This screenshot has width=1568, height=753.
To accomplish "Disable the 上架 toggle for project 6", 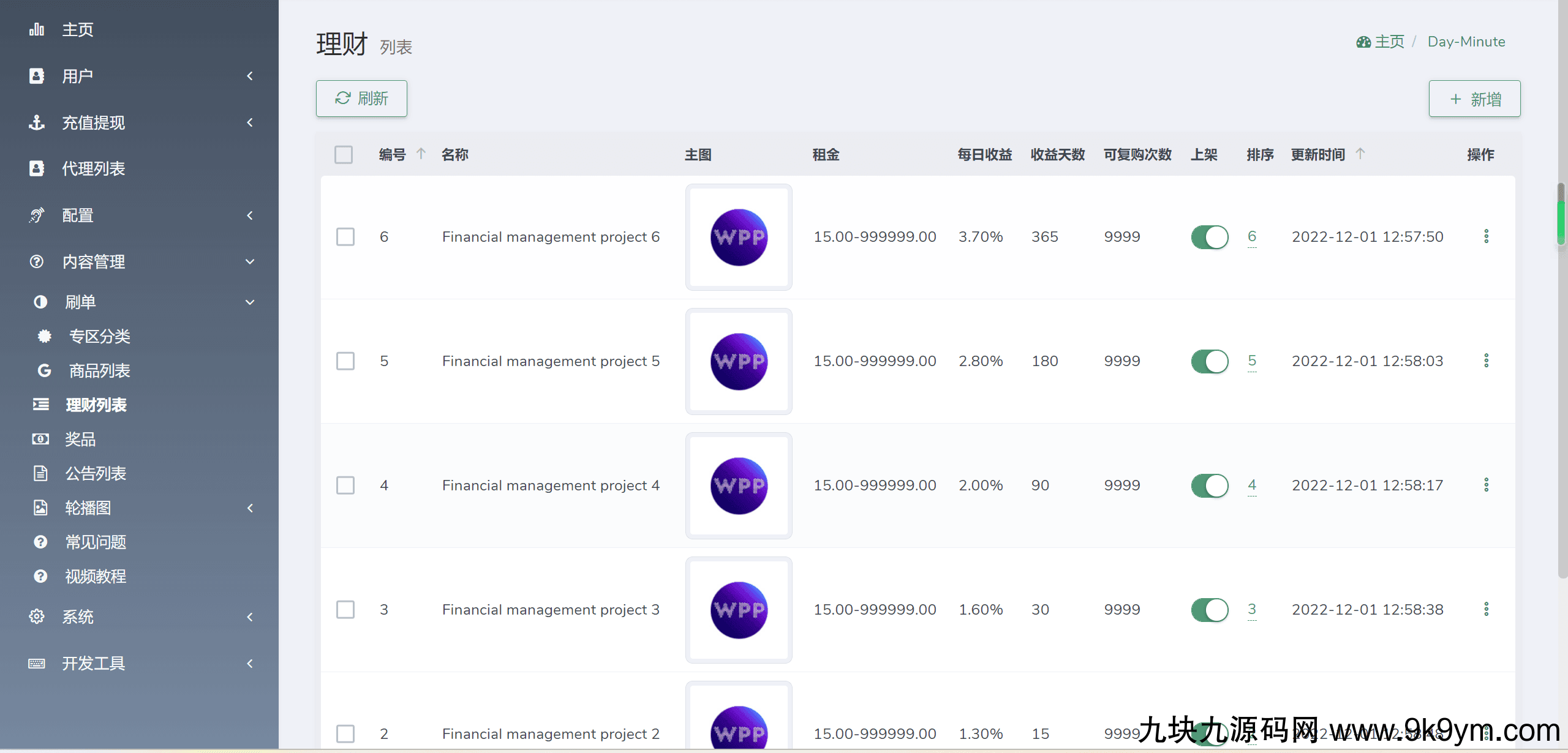I will [x=1209, y=237].
